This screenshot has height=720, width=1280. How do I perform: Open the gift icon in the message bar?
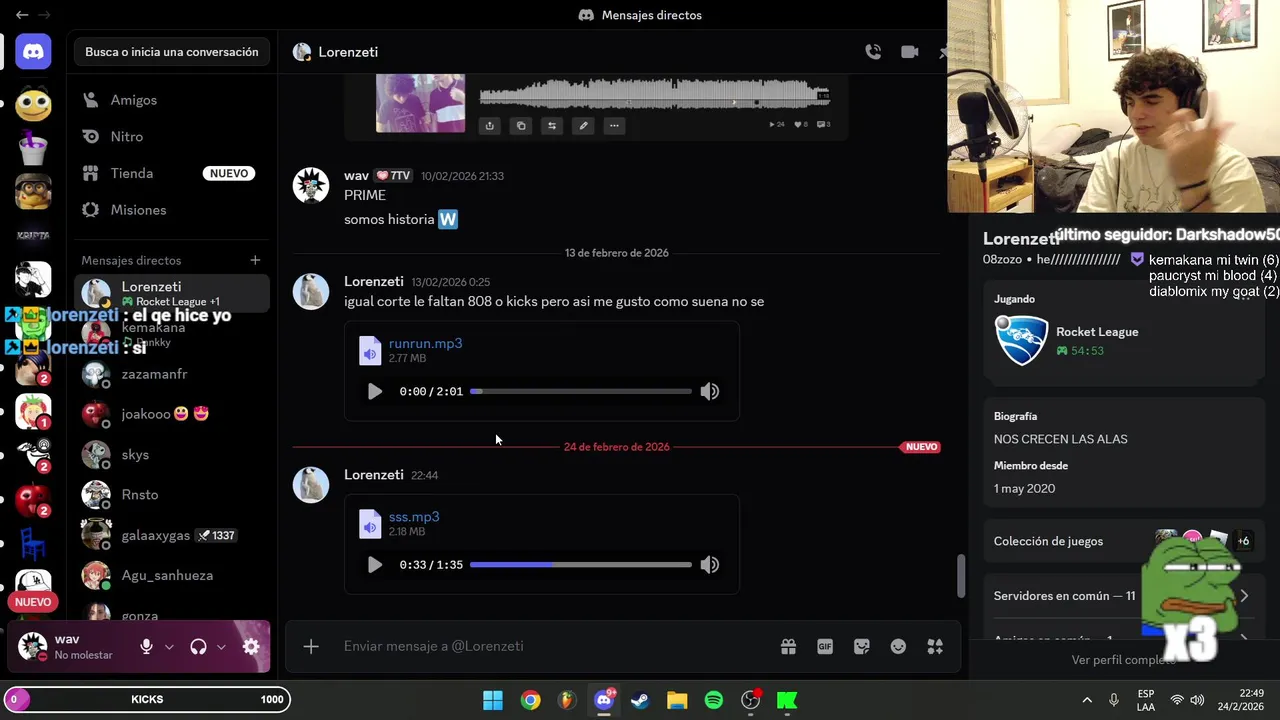(x=788, y=647)
